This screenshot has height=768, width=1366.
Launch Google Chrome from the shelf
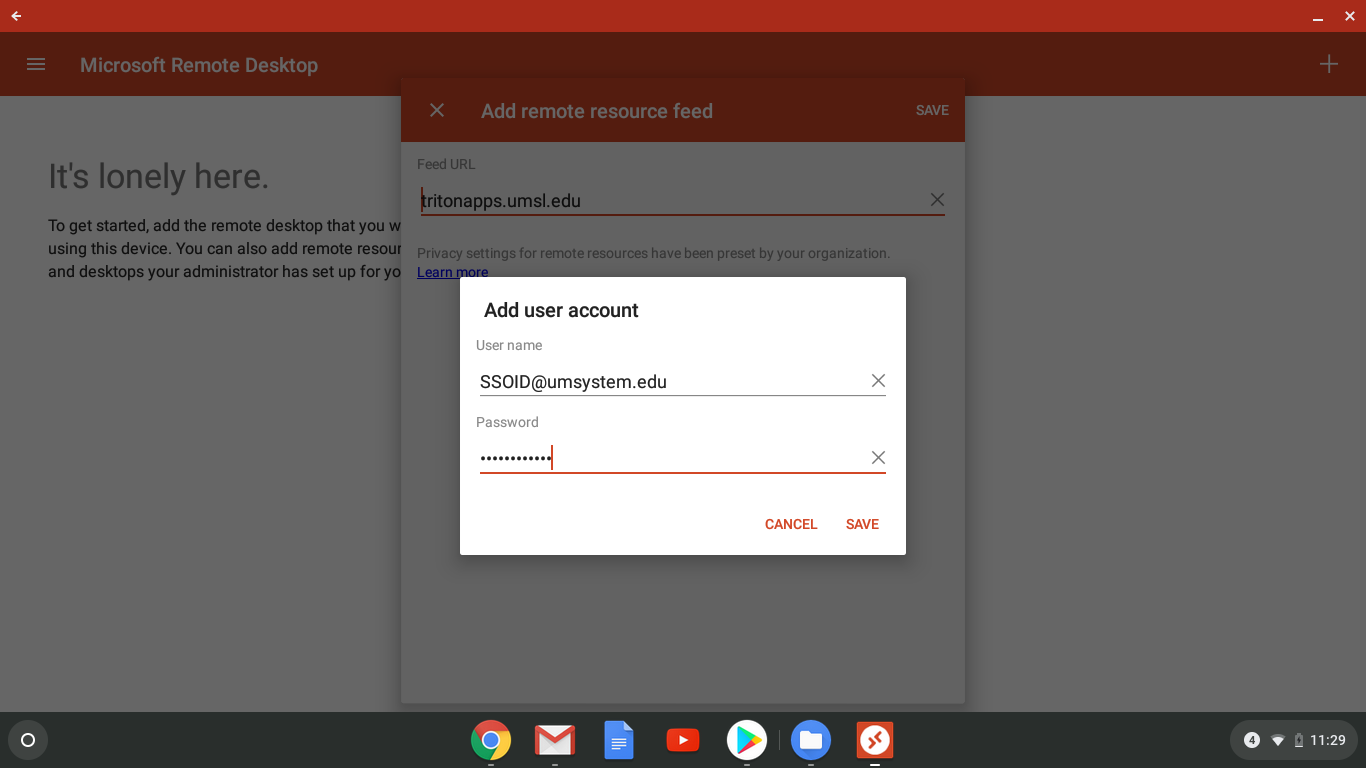click(x=491, y=740)
